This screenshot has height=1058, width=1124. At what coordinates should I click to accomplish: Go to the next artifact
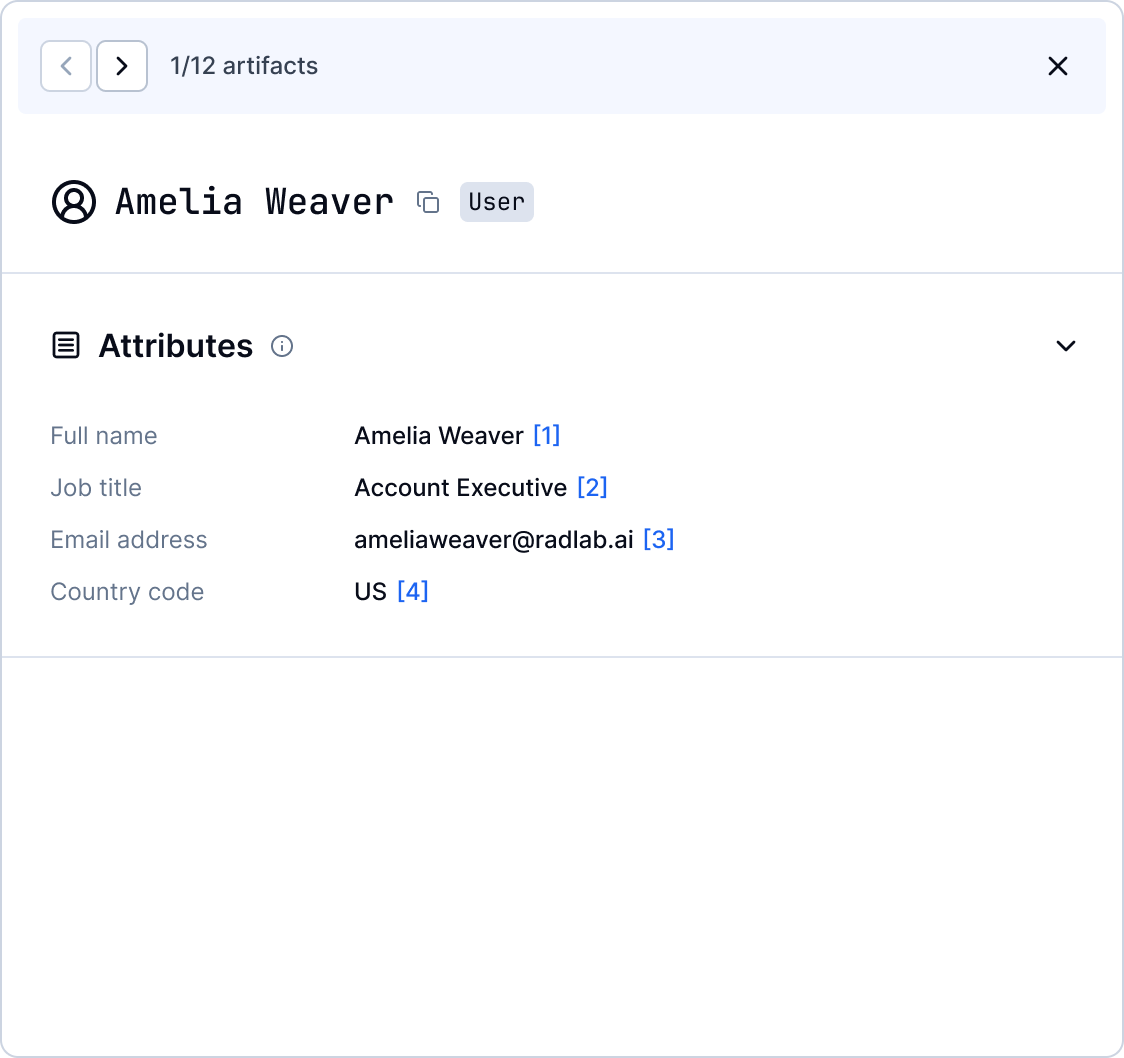[x=122, y=66]
